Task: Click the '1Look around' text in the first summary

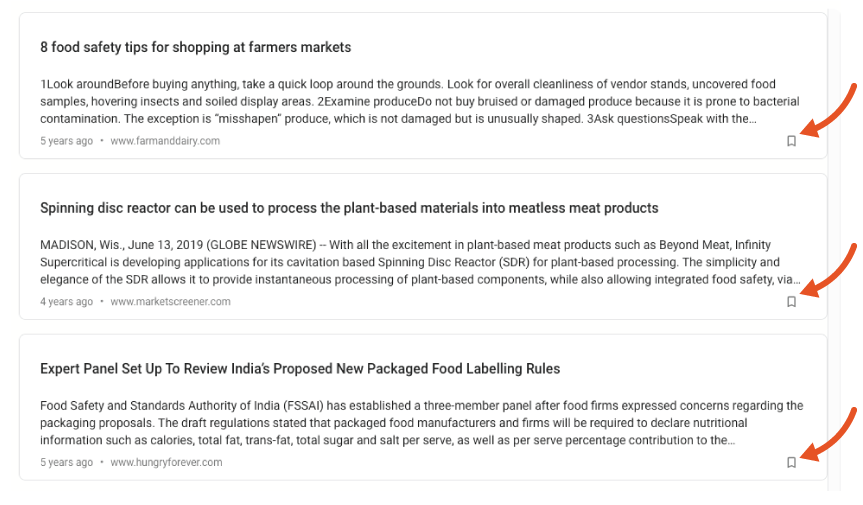Action: pos(77,84)
